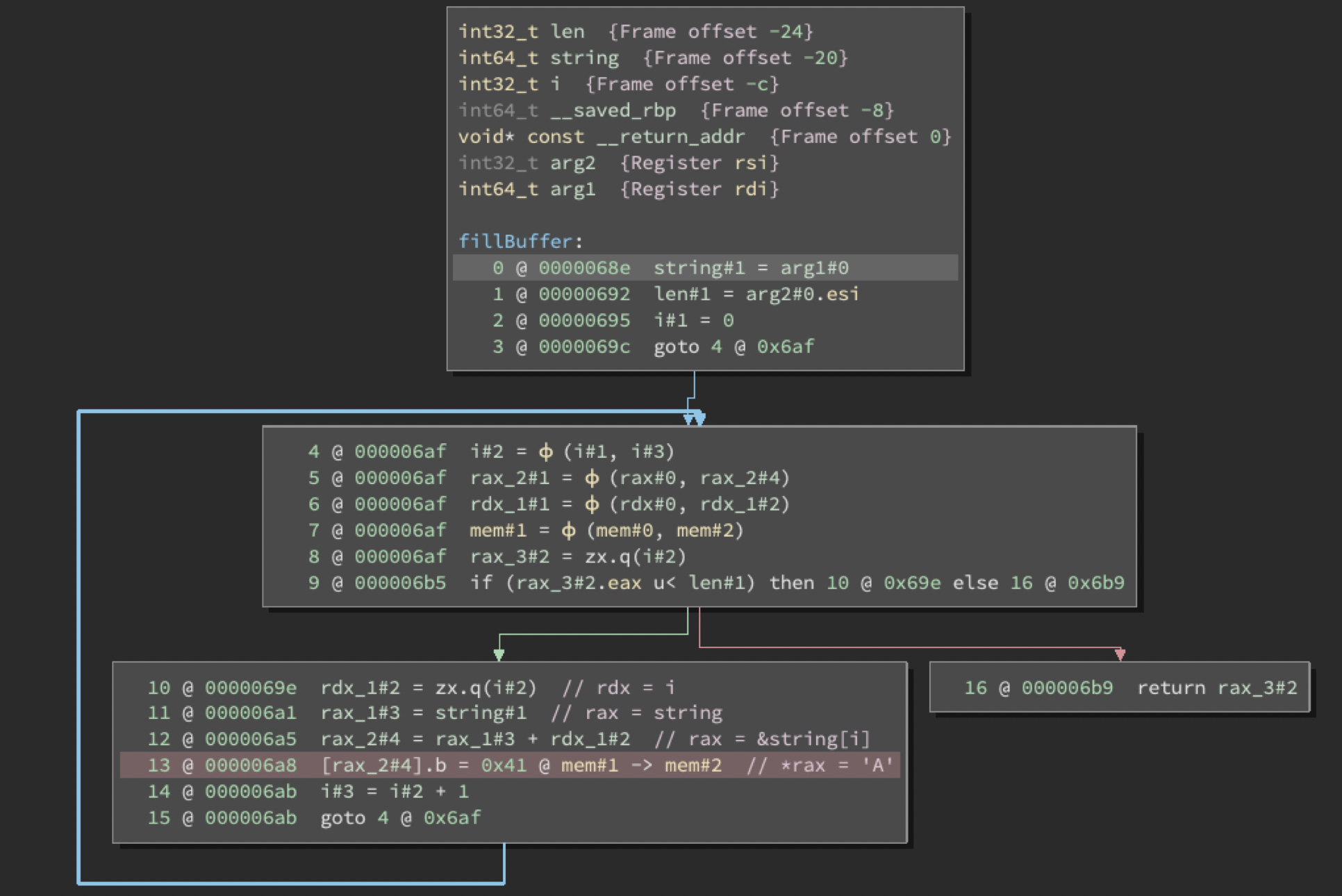Click the __return_addr variable declaration
Image resolution: width=1342 pixels, height=896 pixels.
[x=670, y=137]
